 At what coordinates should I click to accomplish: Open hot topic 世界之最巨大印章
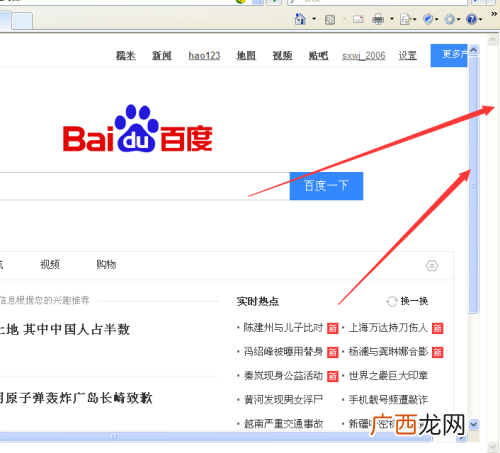click(388, 376)
